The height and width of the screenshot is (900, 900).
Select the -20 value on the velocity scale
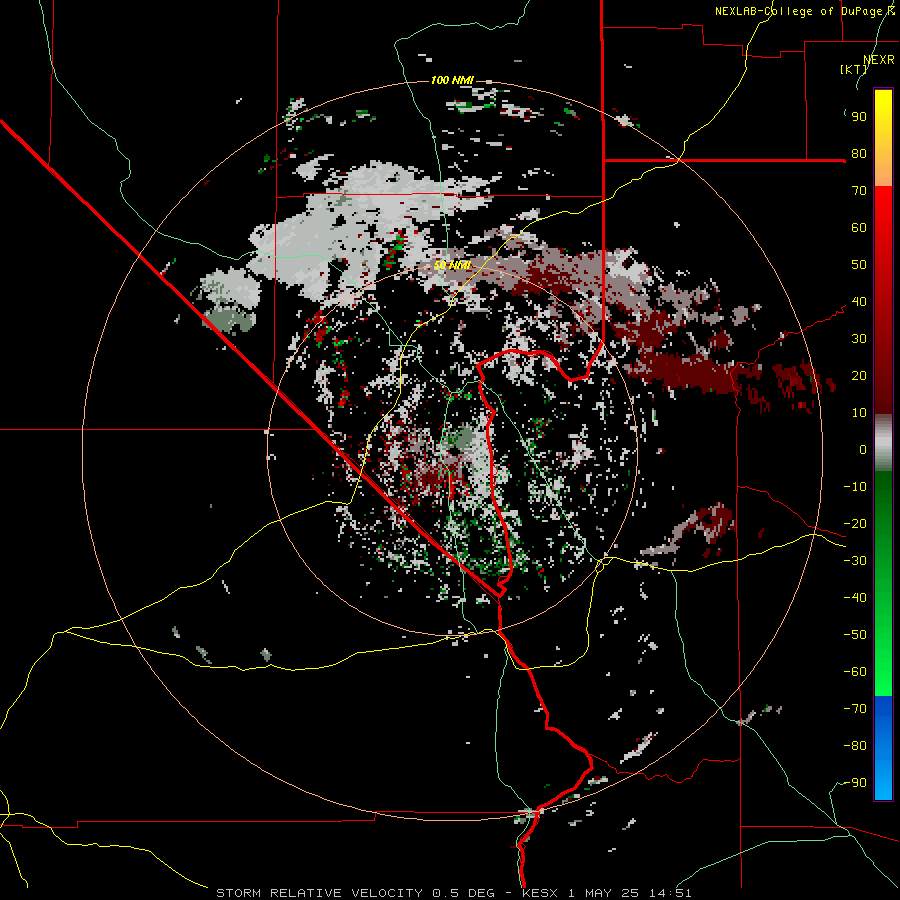(855, 524)
